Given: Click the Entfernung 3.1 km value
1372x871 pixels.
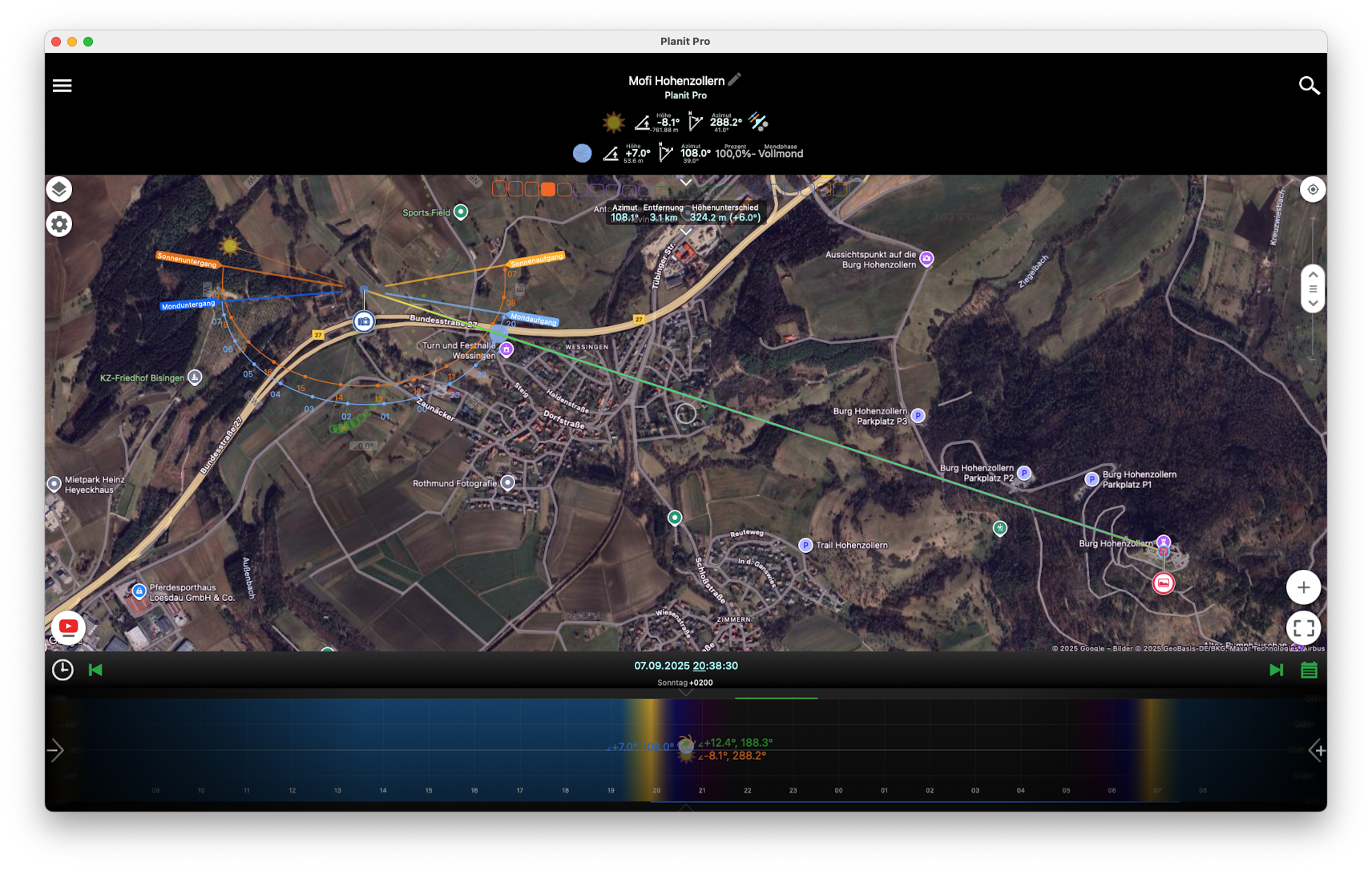Looking at the screenshot, I should [664, 217].
